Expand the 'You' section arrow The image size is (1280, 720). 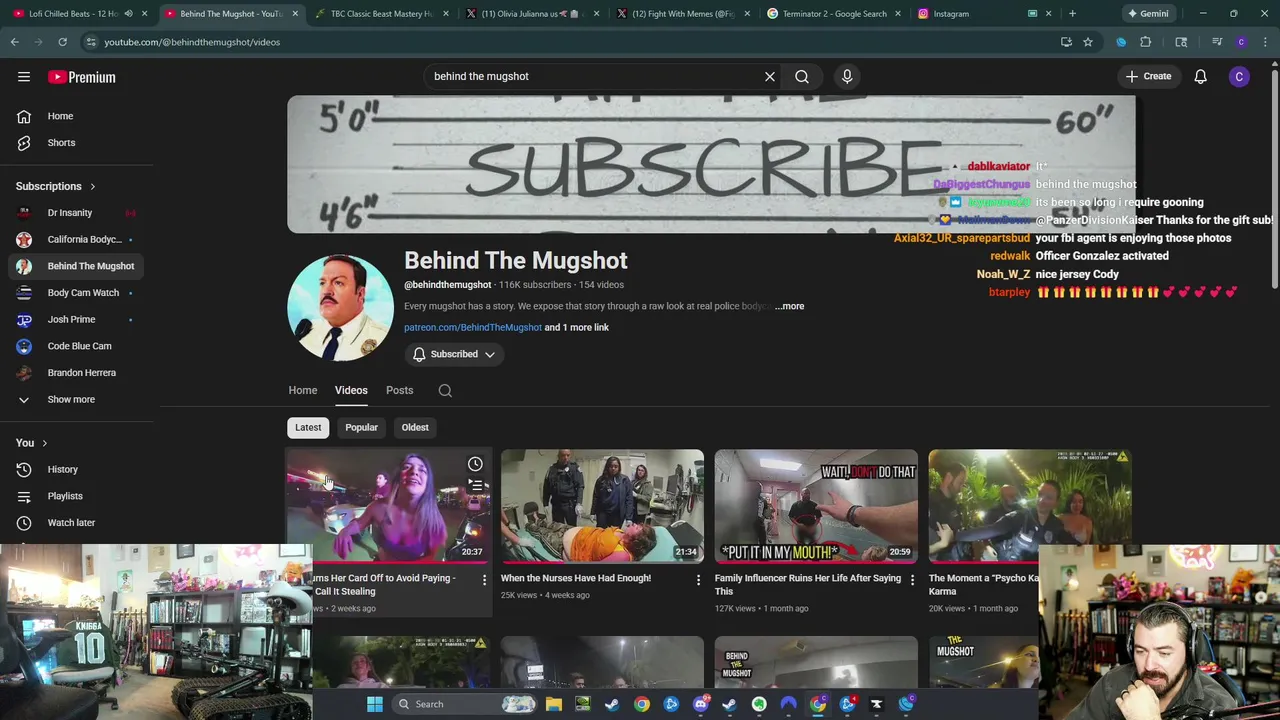click(x=44, y=443)
